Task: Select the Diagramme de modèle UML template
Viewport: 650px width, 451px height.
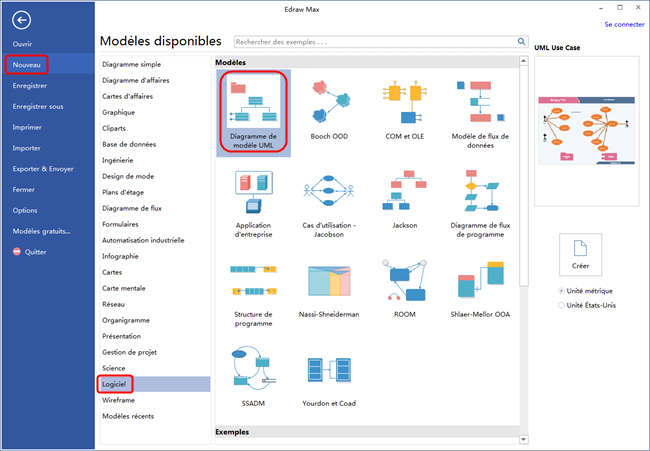Action: [253, 113]
